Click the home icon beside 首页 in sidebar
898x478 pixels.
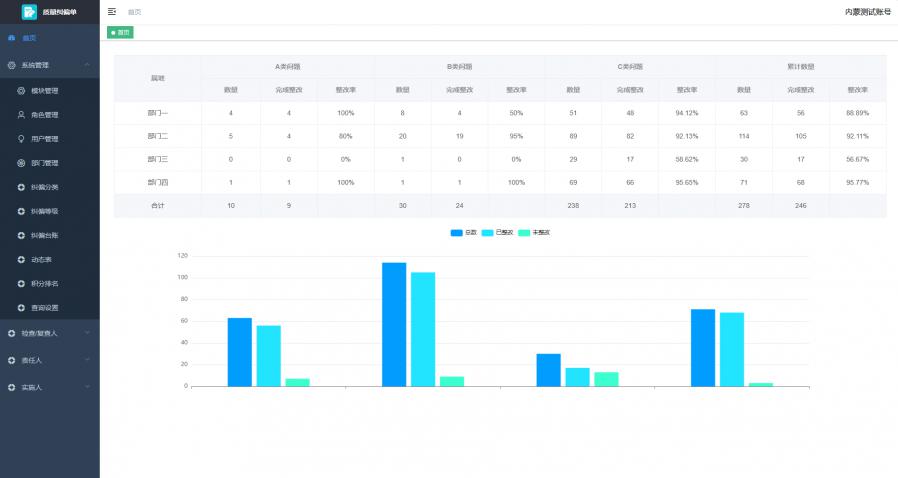tap(11, 38)
